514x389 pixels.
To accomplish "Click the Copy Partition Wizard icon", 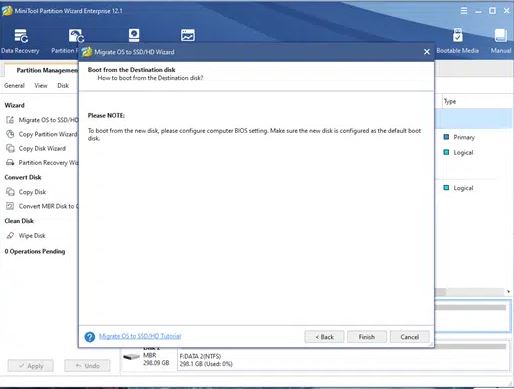I will [x=10, y=134].
